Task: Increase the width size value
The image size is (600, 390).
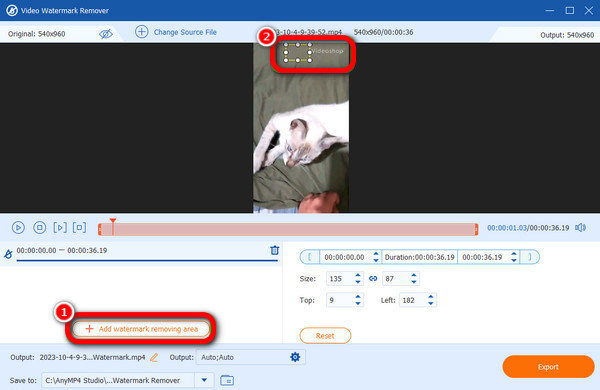Action: 358,276
